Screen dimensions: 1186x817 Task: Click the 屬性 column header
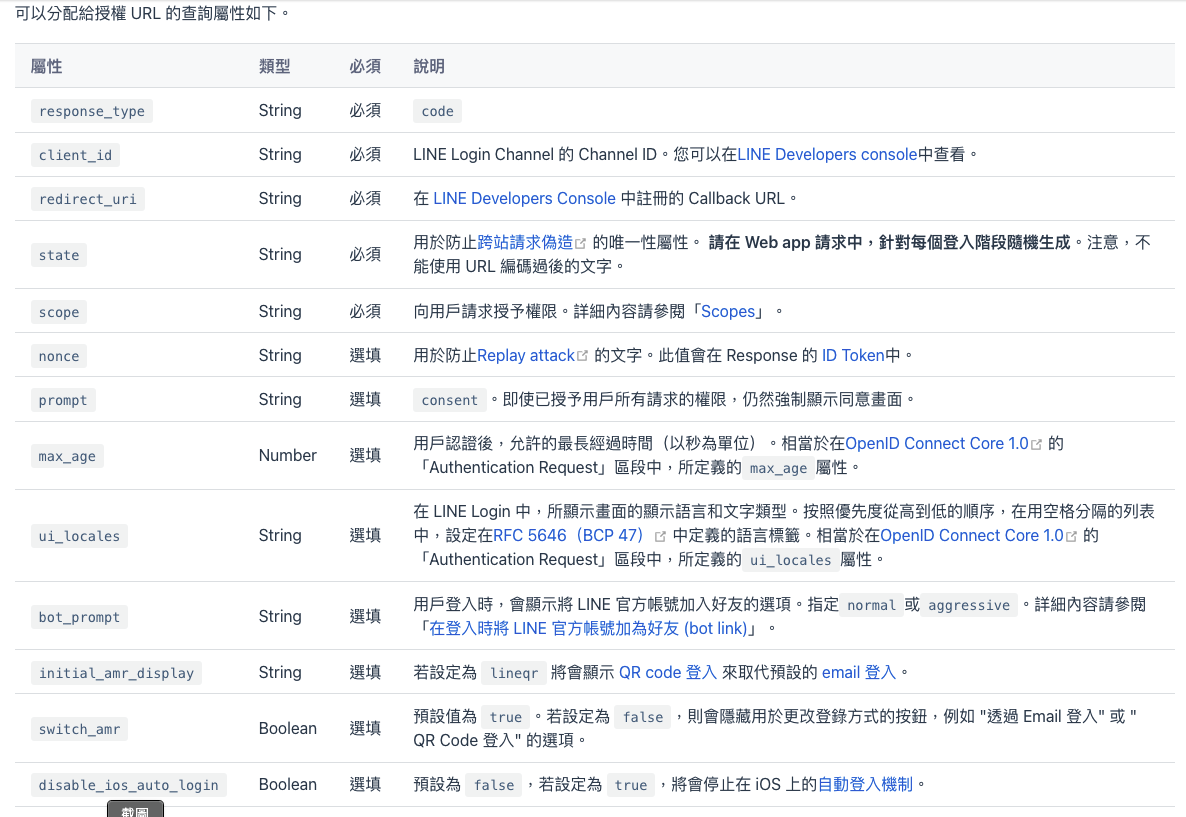pyautogui.click(x=46, y=67)
